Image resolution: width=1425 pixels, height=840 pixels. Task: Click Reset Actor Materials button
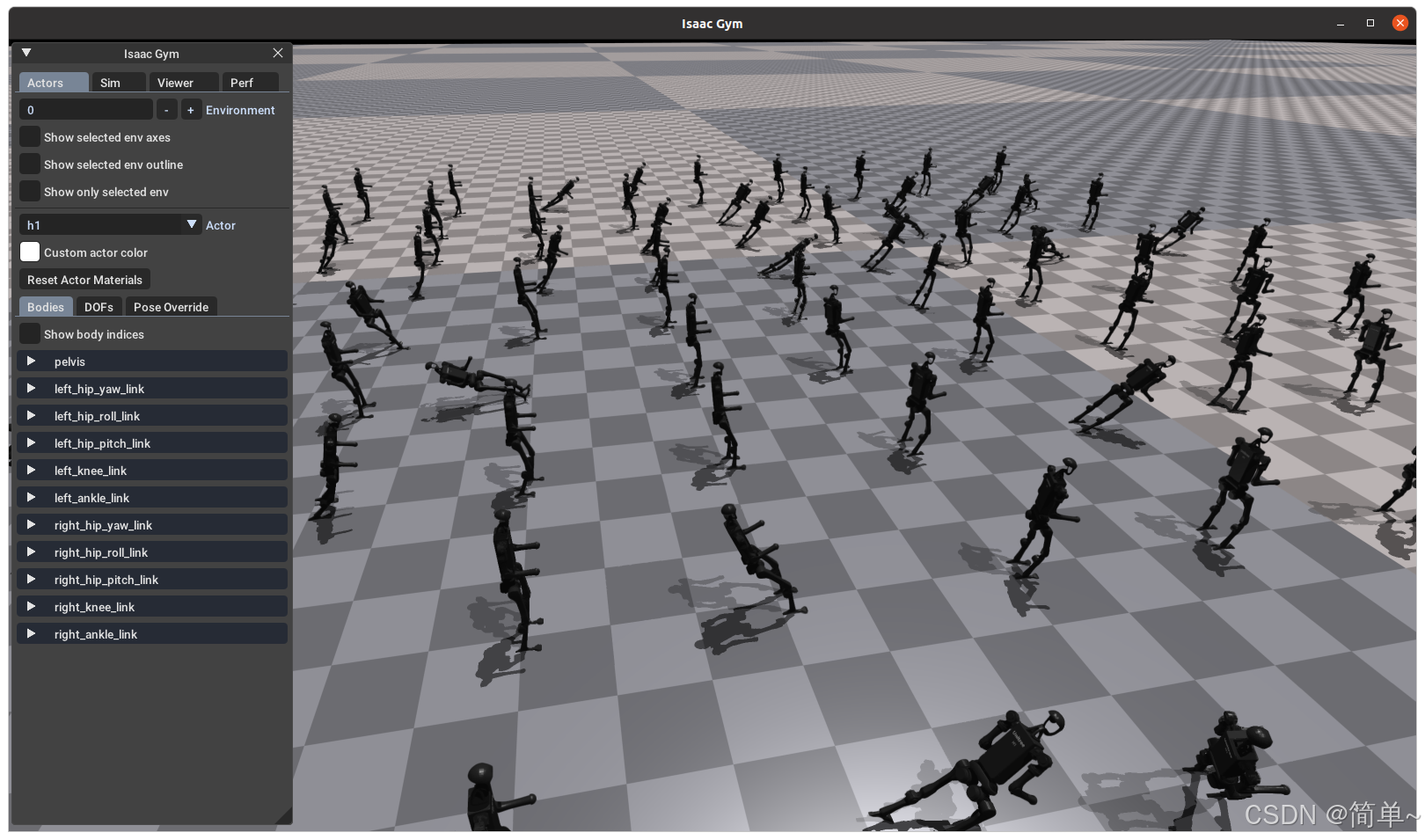(x=84, y=280)
